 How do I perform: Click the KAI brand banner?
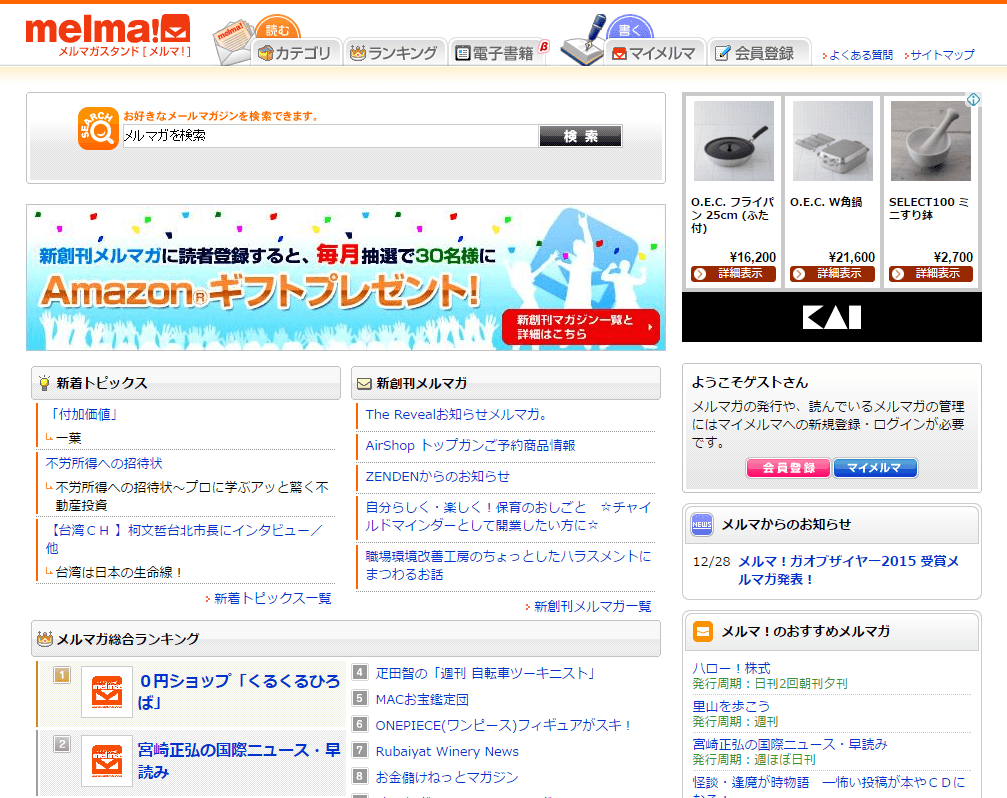[x=832, y=317]
